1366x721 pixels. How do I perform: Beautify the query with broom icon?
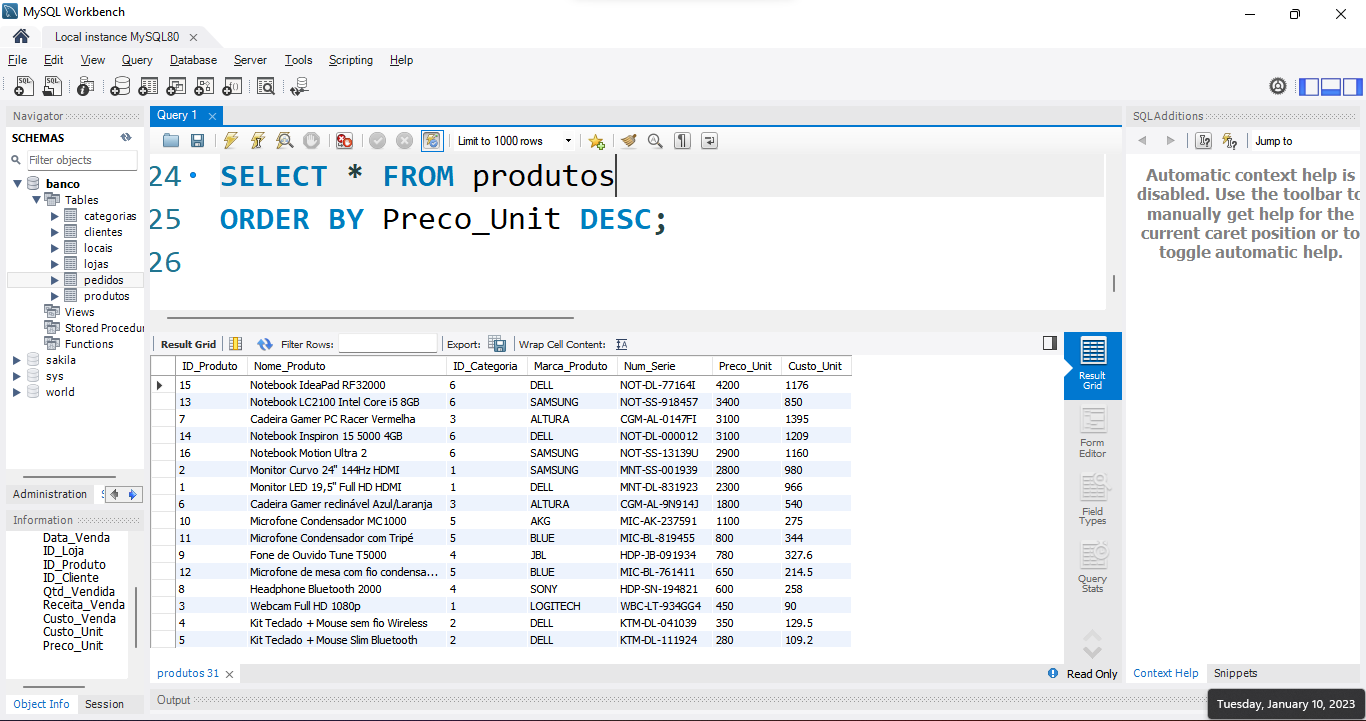(x=628, y=141)
